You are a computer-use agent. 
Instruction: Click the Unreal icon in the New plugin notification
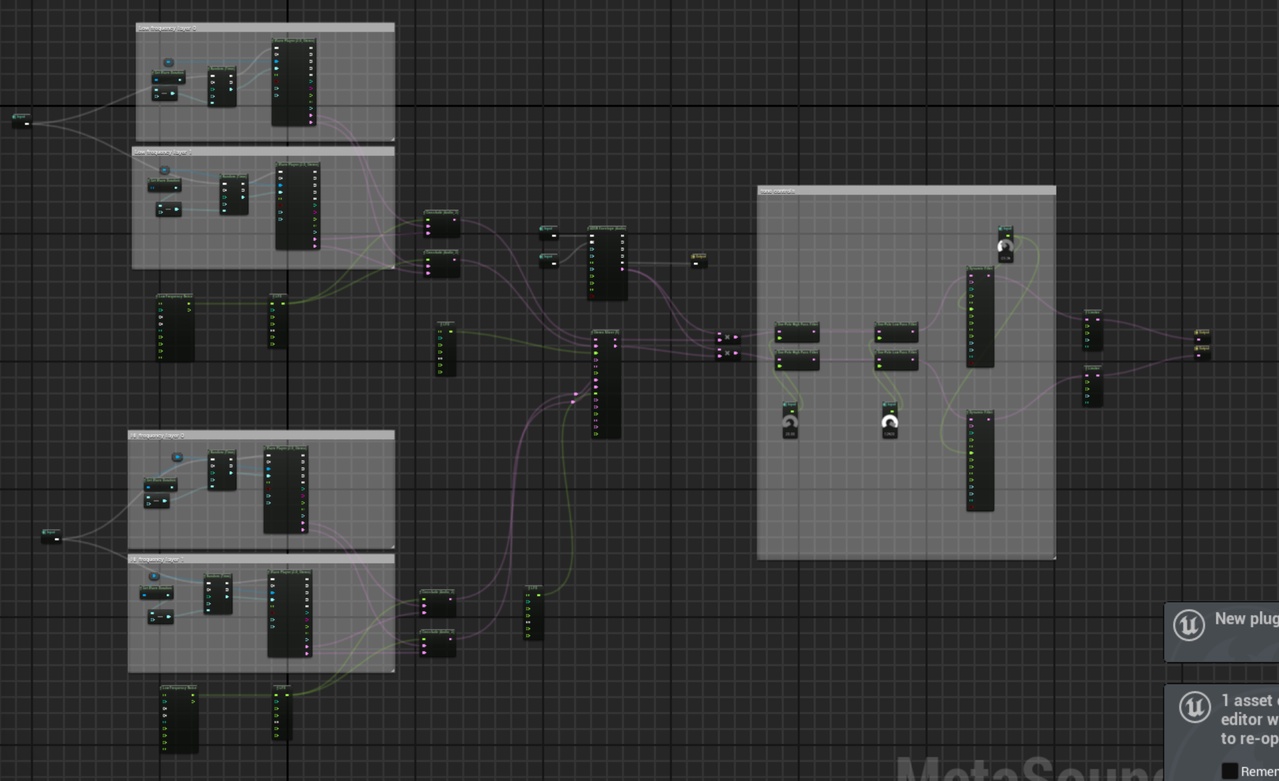tap(1189, 625)
